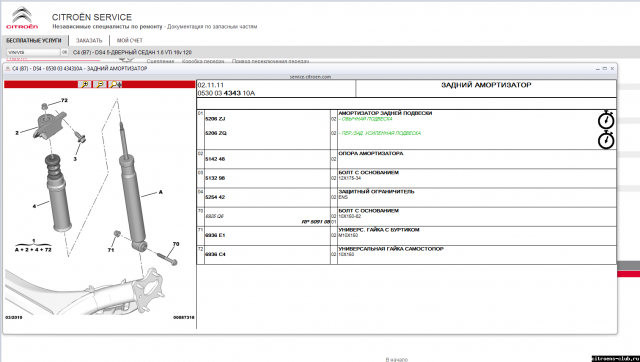Image resolution: width=640 pixels, height=362 pixels.
Task: Click the shock absorber drawing
Action: coord(133,188)
